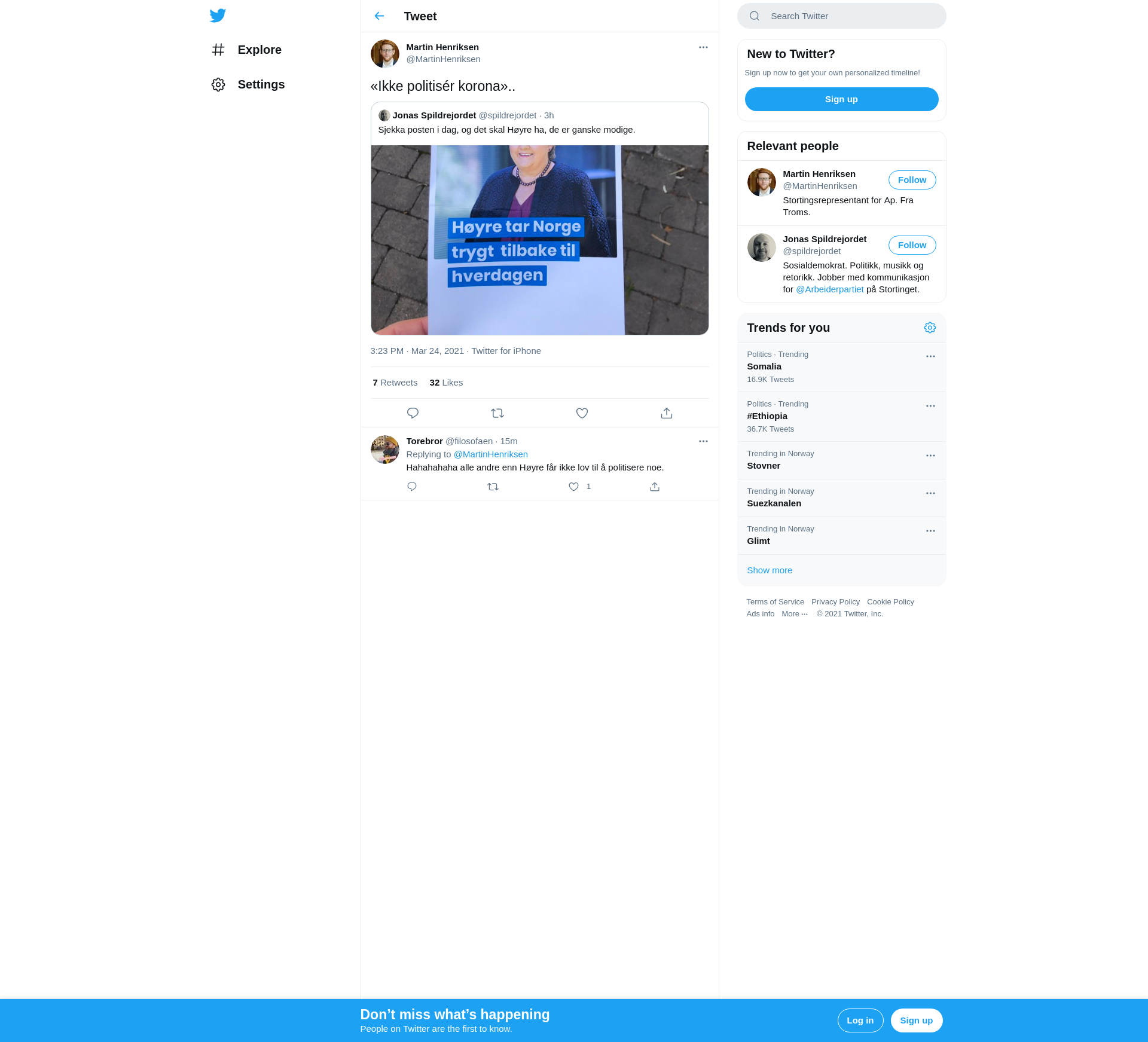Click the Twitter bird logo

(x=218, y=16)
